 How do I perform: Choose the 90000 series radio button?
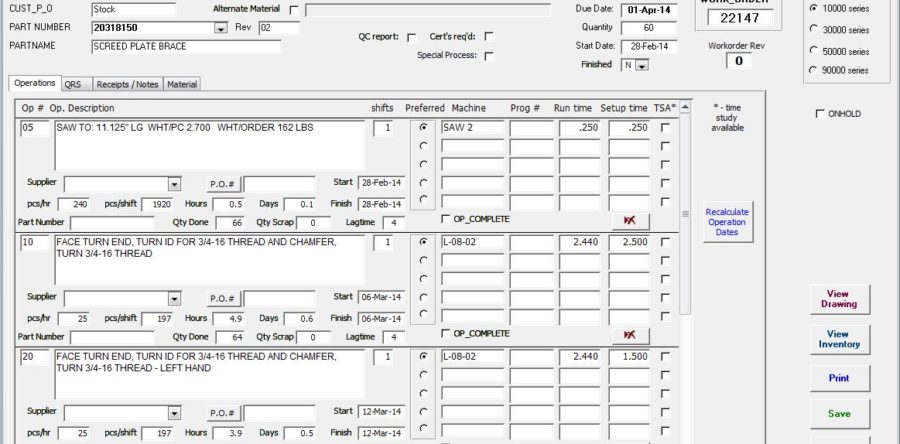tap(813, 70)
